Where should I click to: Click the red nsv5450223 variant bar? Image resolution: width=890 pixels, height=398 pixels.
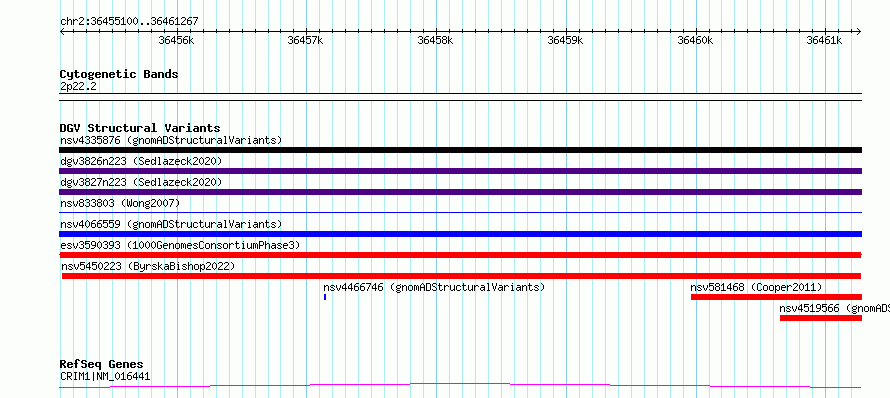tap(461, 276)
